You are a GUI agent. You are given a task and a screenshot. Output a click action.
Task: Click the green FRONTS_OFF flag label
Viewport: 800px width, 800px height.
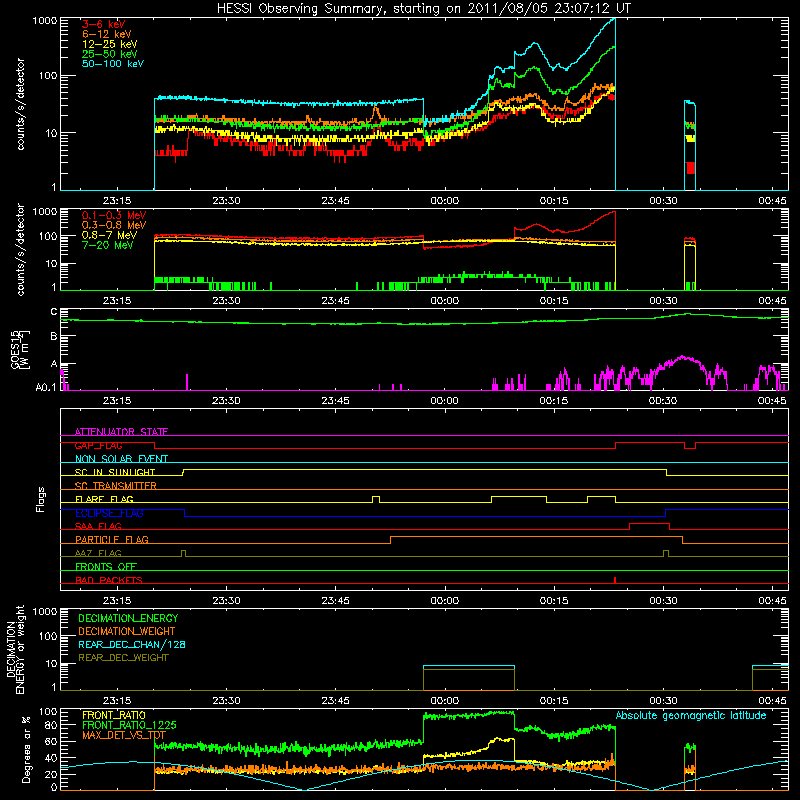pos(106,566)
